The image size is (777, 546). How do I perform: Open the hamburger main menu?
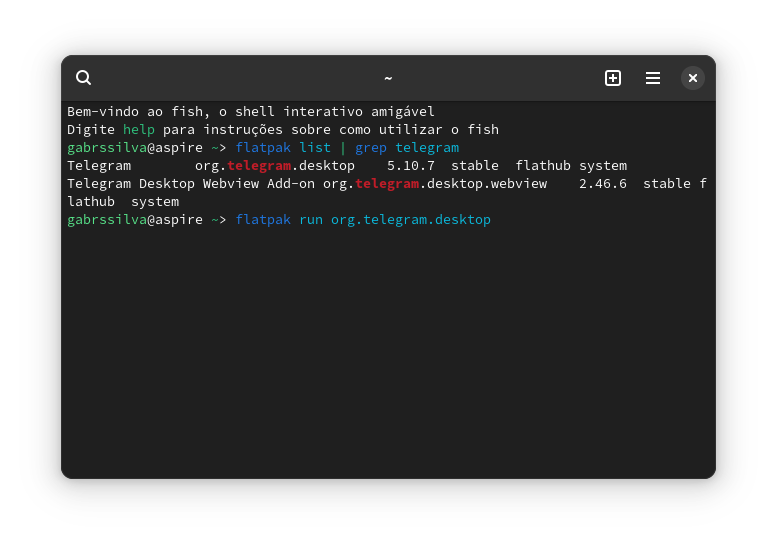pyautogui.click(x=653, y=78)
